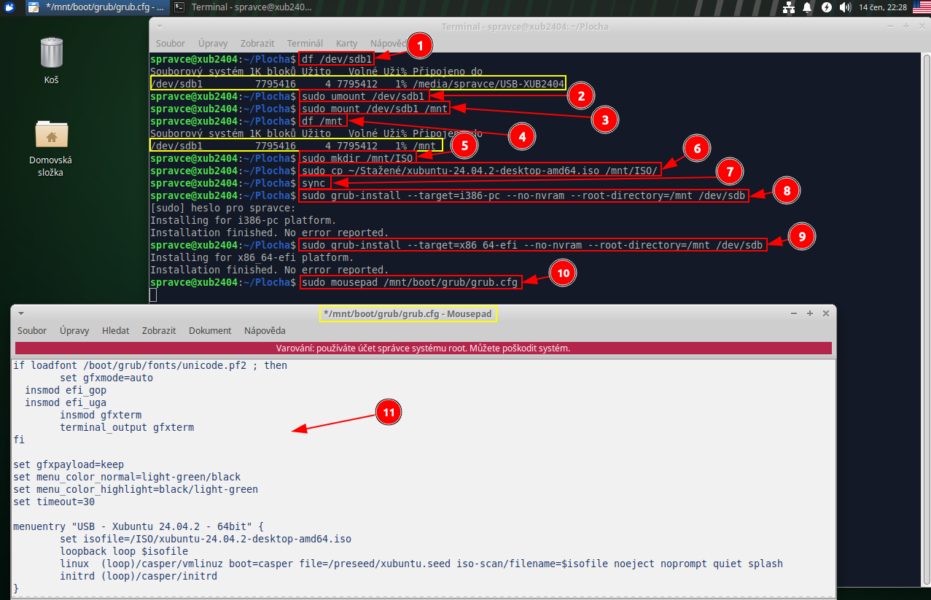
Task: Click the grub-install --target=i386-pc command
Action: pos(524,196)
